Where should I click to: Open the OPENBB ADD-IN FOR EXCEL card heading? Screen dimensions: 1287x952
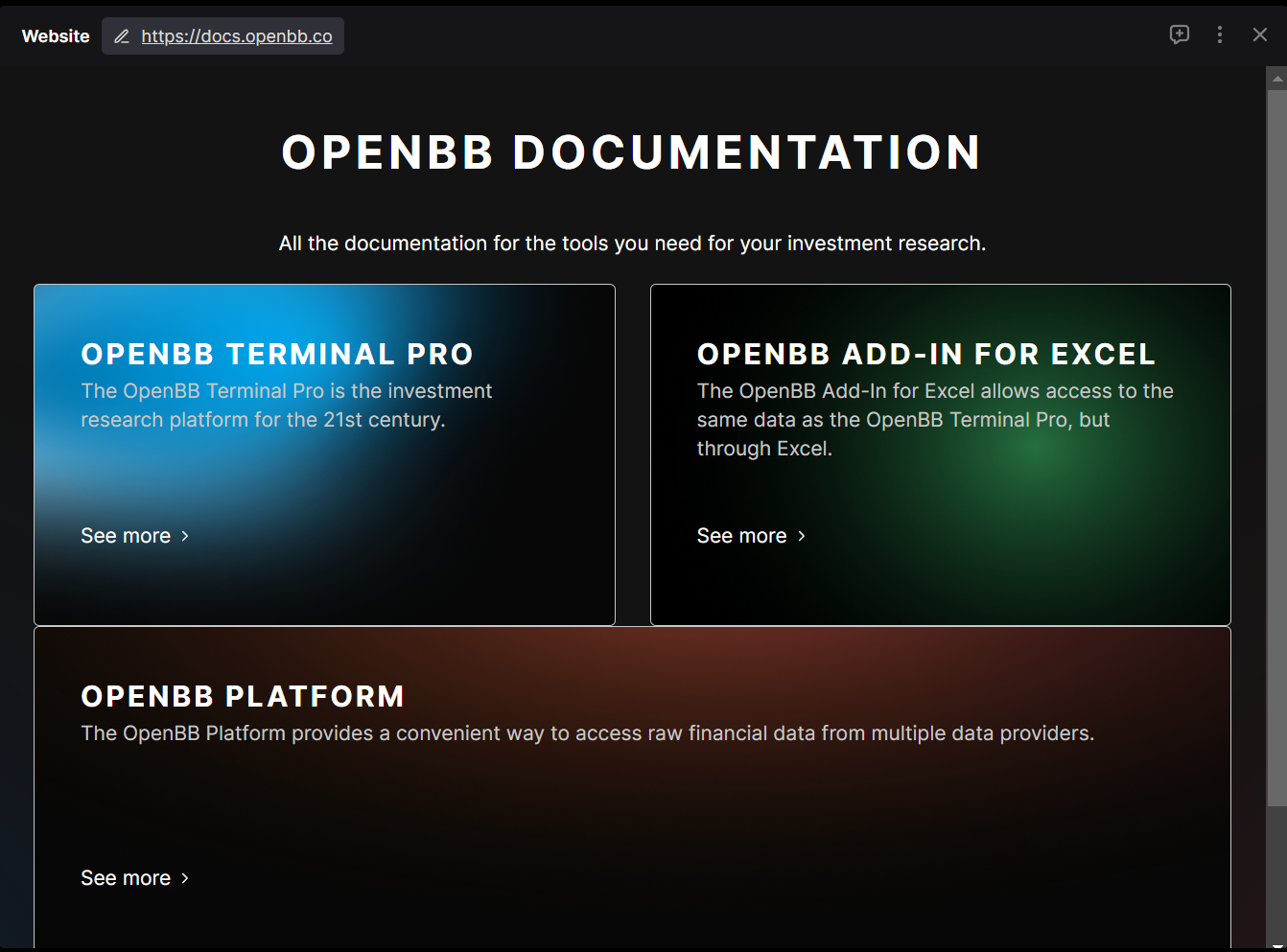click(x=926, y=354)
